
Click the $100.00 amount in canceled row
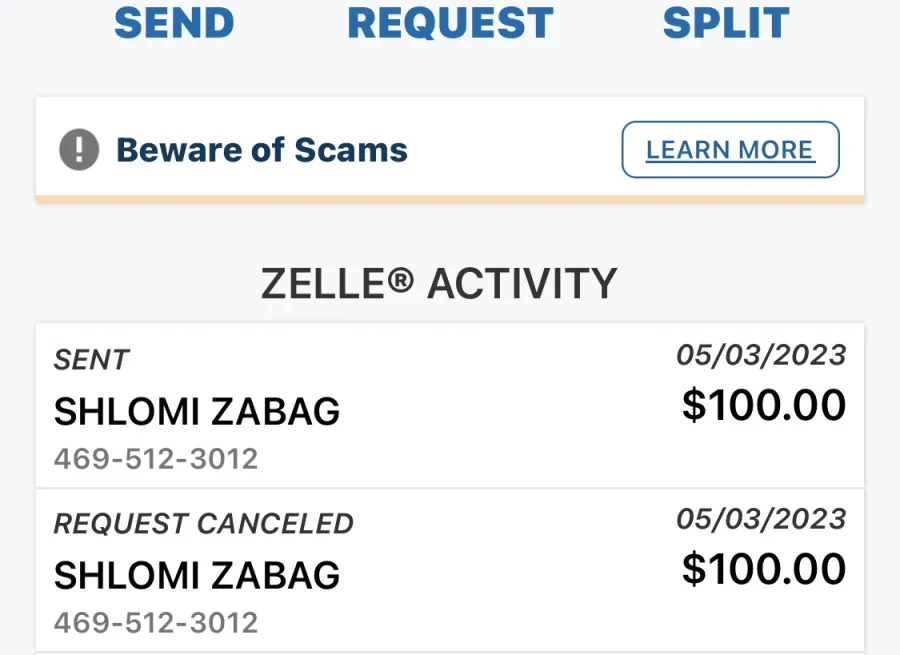coord(764,569)
